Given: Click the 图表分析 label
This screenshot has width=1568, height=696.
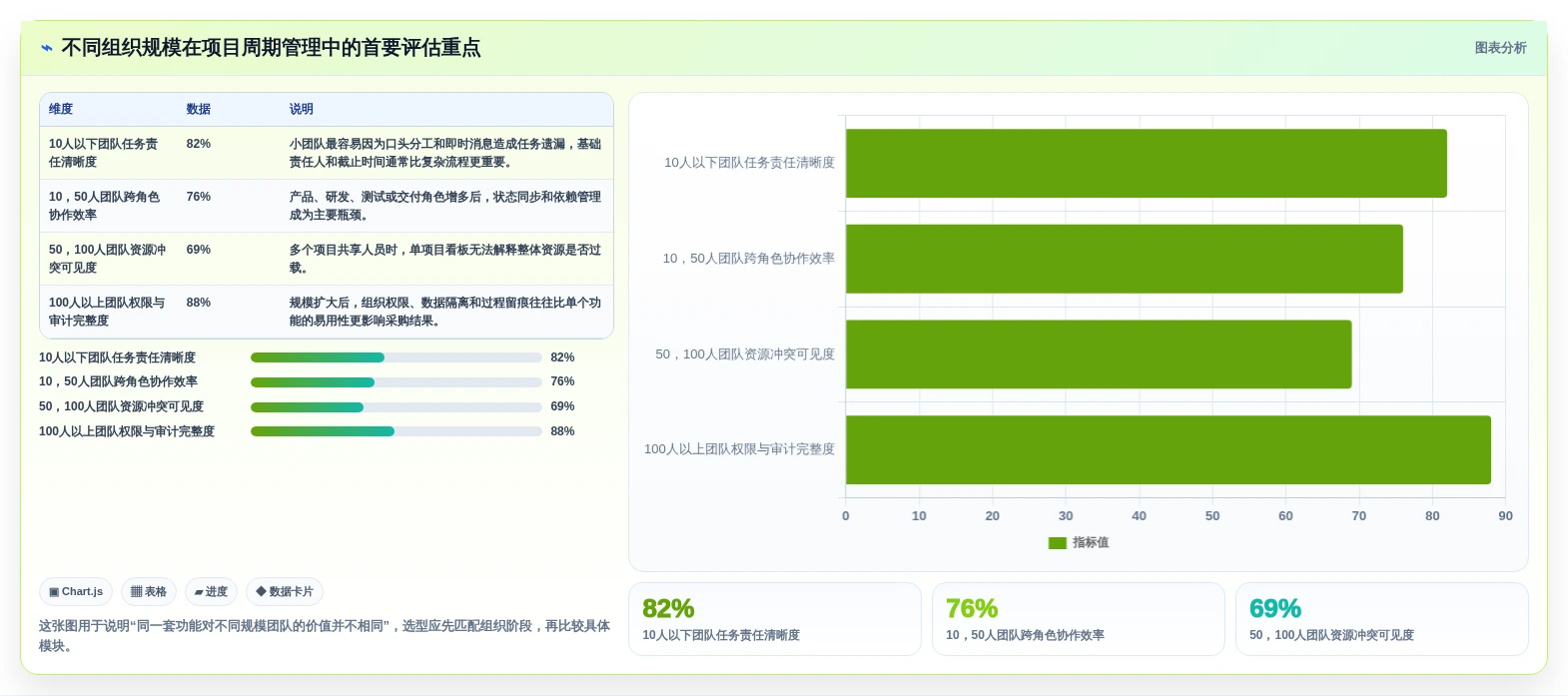Looking at the screenshot, I should pyautogui.click(x=1500, y=48).
